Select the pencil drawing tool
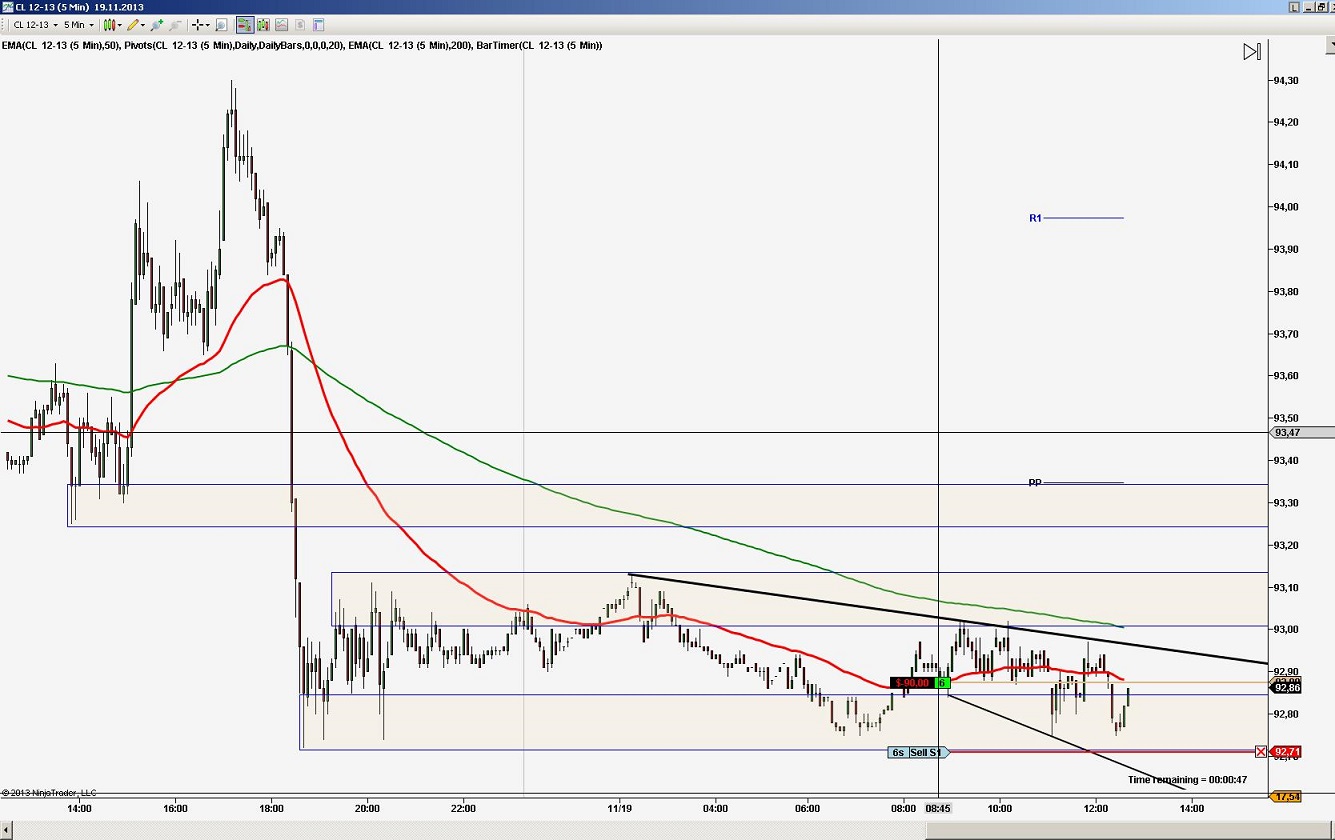Image resolution: width=1335 pixels, height=840 pixels. [x=132, y=25]
